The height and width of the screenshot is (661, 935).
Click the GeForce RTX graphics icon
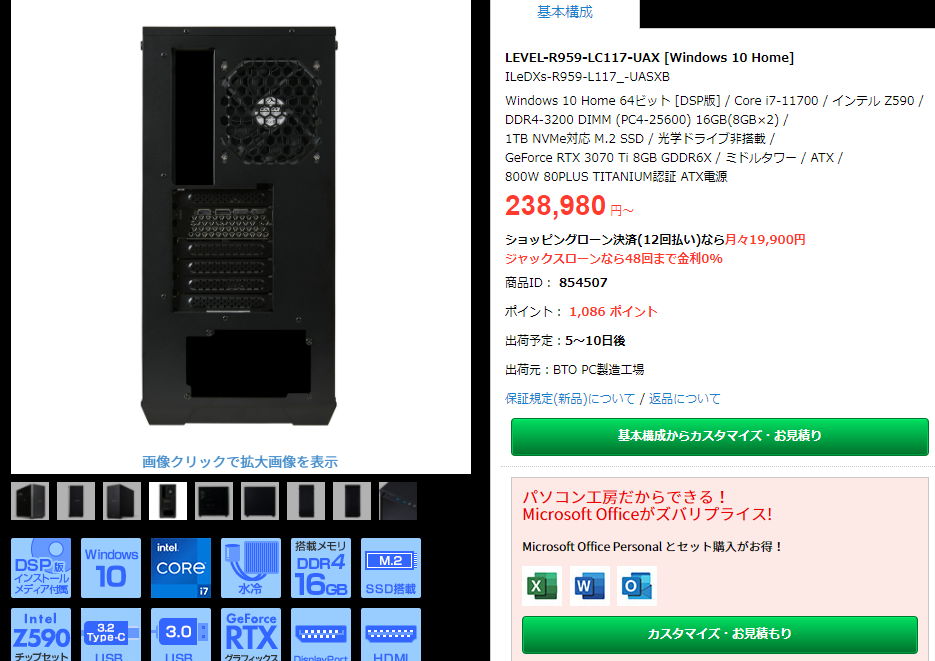click(251, 634)
